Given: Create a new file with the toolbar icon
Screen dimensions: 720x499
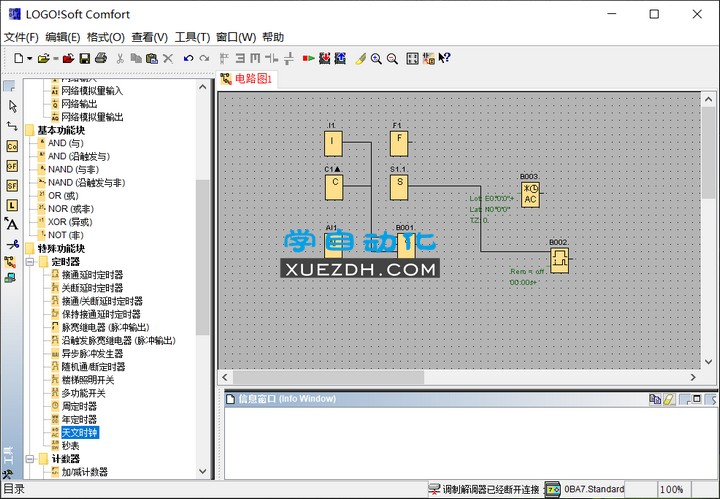Looking at the screenshot, I should 19,58.
